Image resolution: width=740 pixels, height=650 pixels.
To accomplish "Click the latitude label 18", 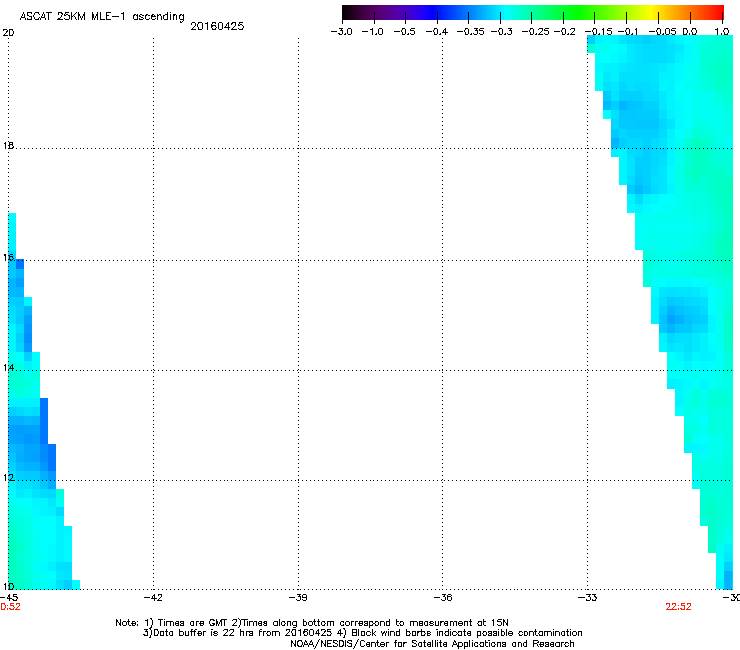I will point(8,145).
